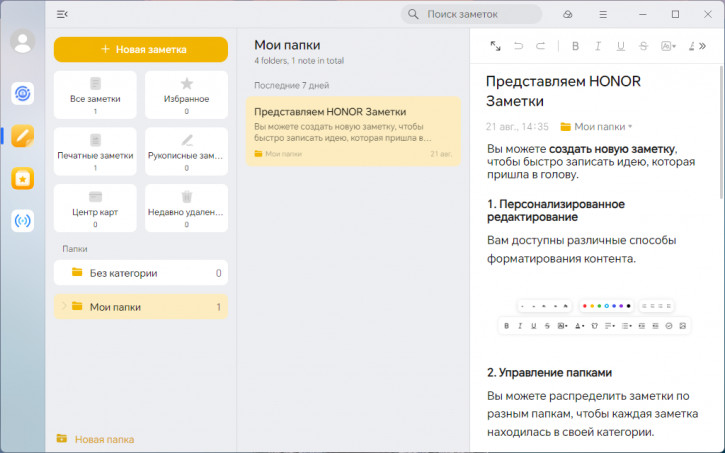Open the text highlight dropdown
The height and width of the screenshot is (453, 725).
tap(668, 46)
